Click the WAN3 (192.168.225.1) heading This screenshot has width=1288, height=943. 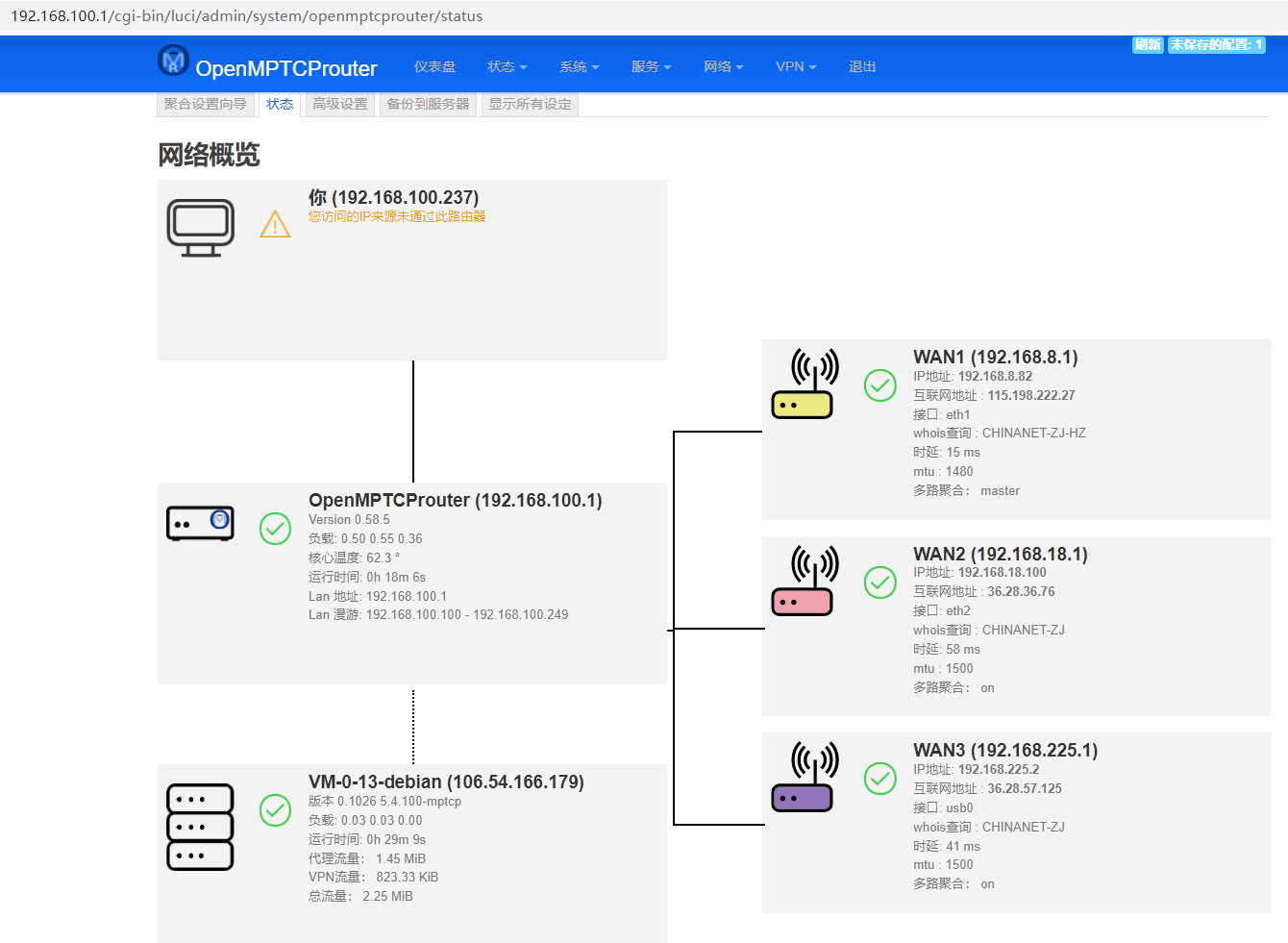tap(1005, 750)
